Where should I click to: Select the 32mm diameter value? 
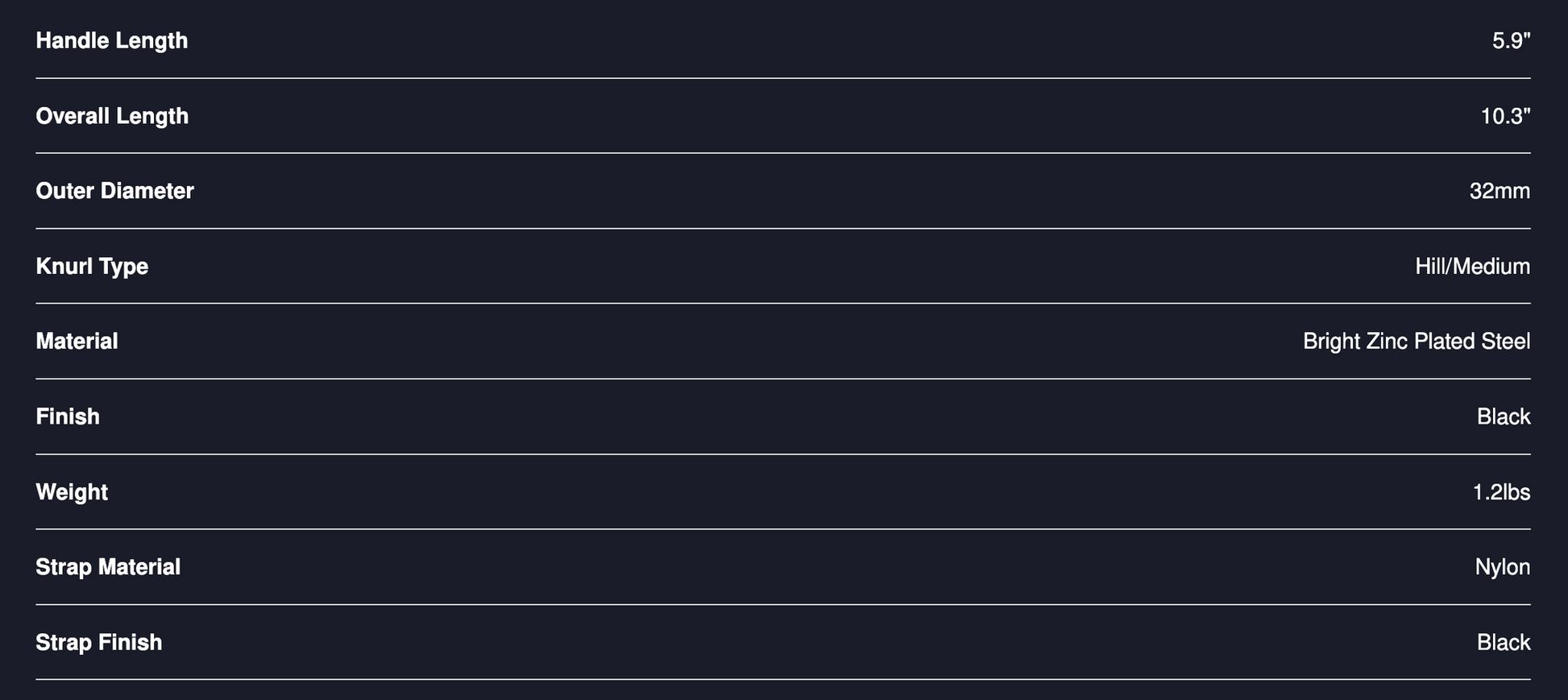click(x=1499, y=191)
